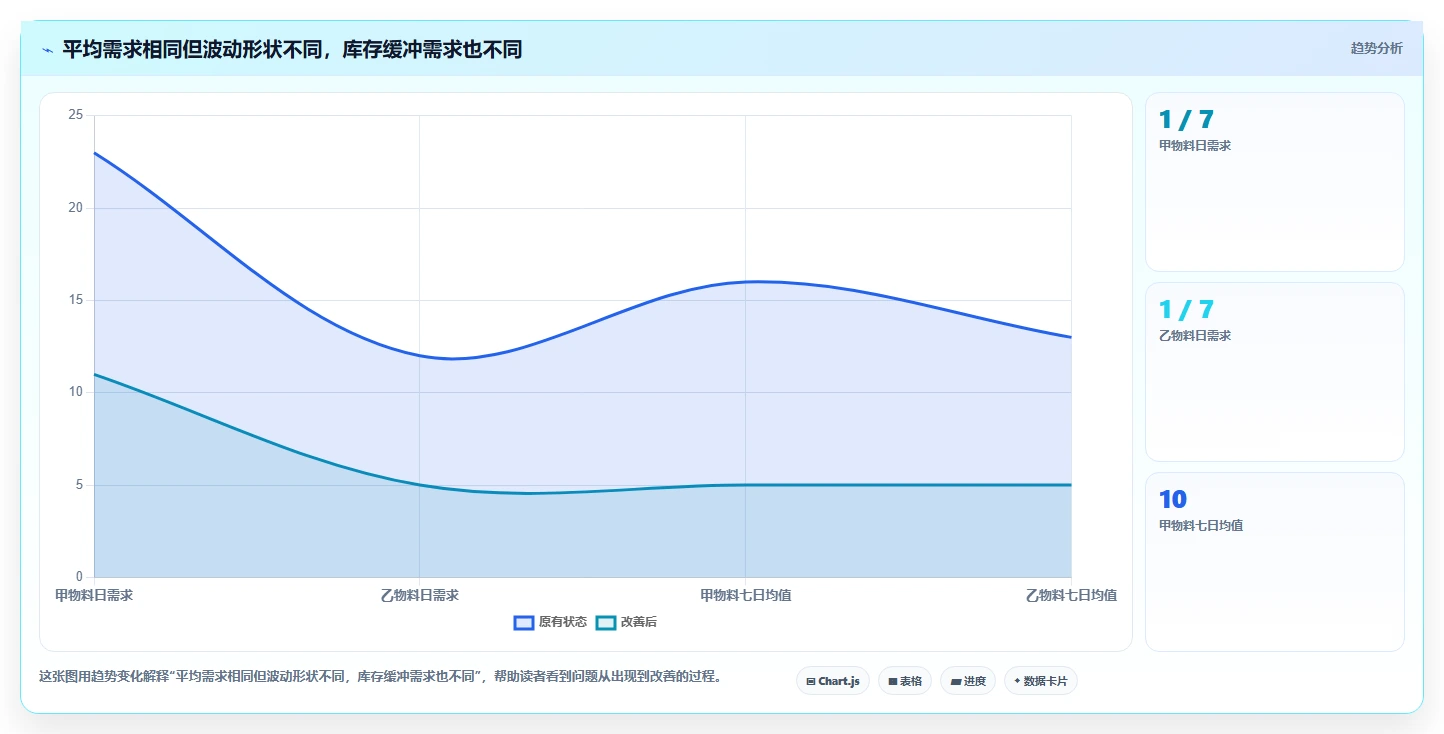
Task: Open the 甲物料日需求 stat card
Action: (1275, 182)
